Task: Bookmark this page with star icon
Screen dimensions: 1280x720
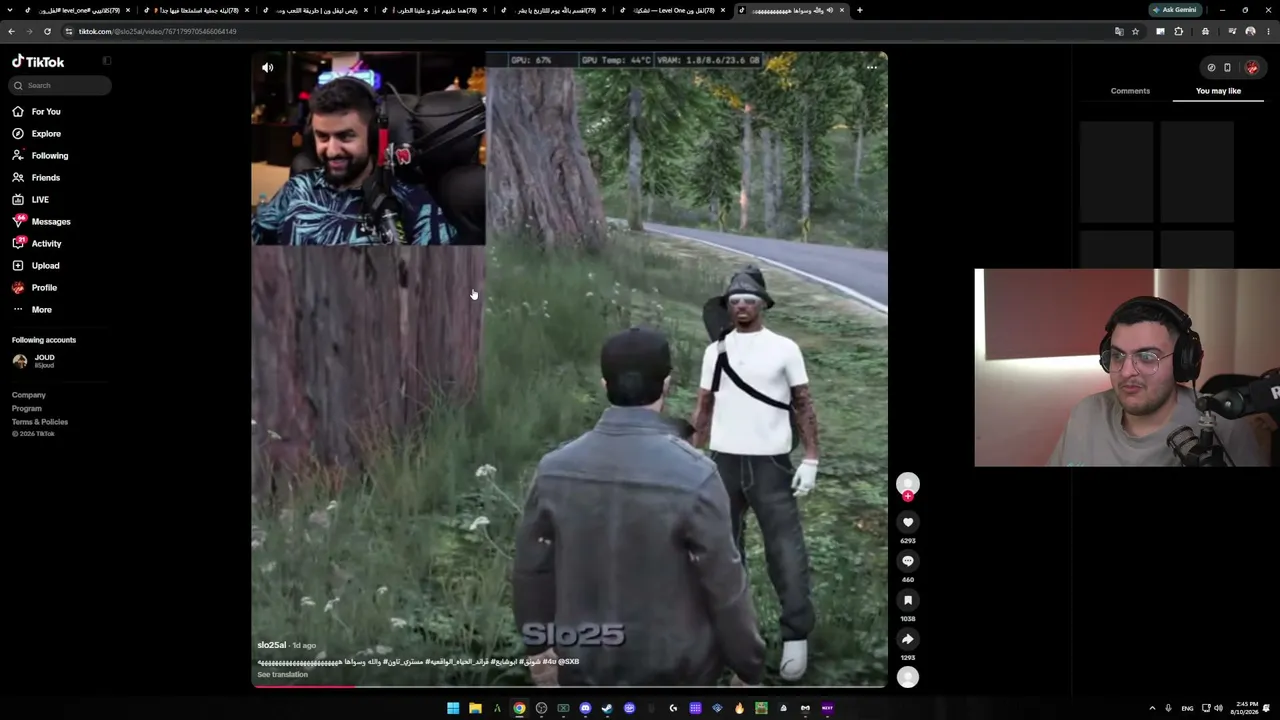Action: (1135, 31)
